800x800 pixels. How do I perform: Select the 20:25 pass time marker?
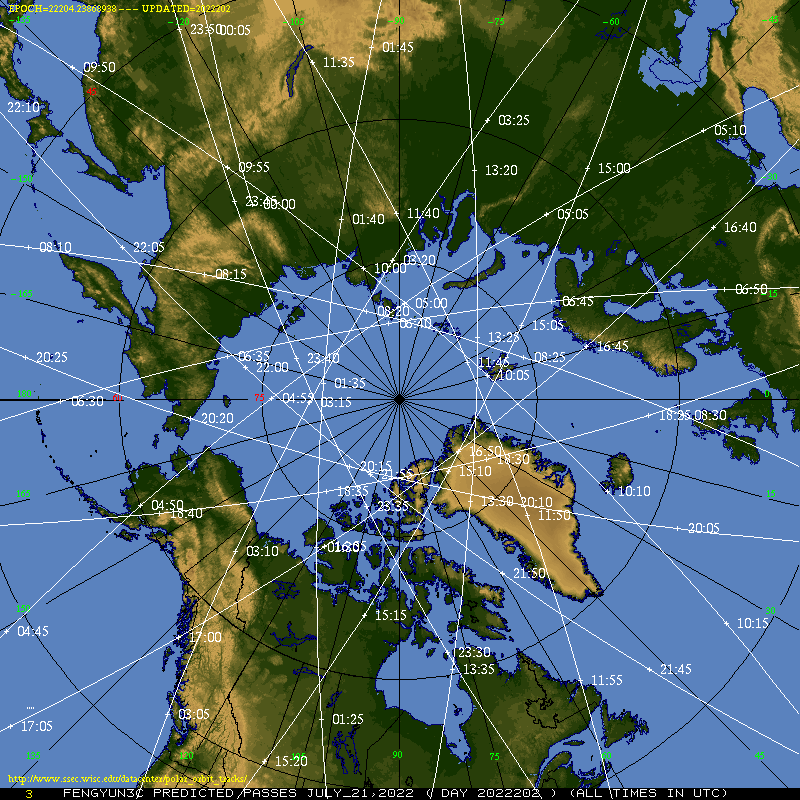click(x=52, y=357)
